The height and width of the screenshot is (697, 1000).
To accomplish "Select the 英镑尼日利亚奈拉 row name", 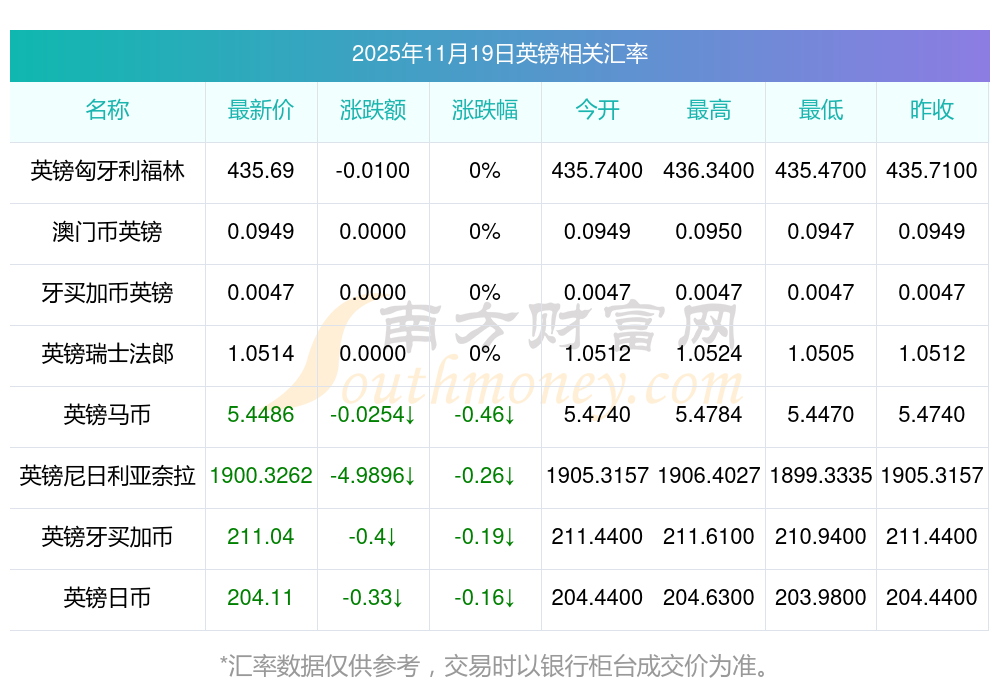I will tap(107, 476).
